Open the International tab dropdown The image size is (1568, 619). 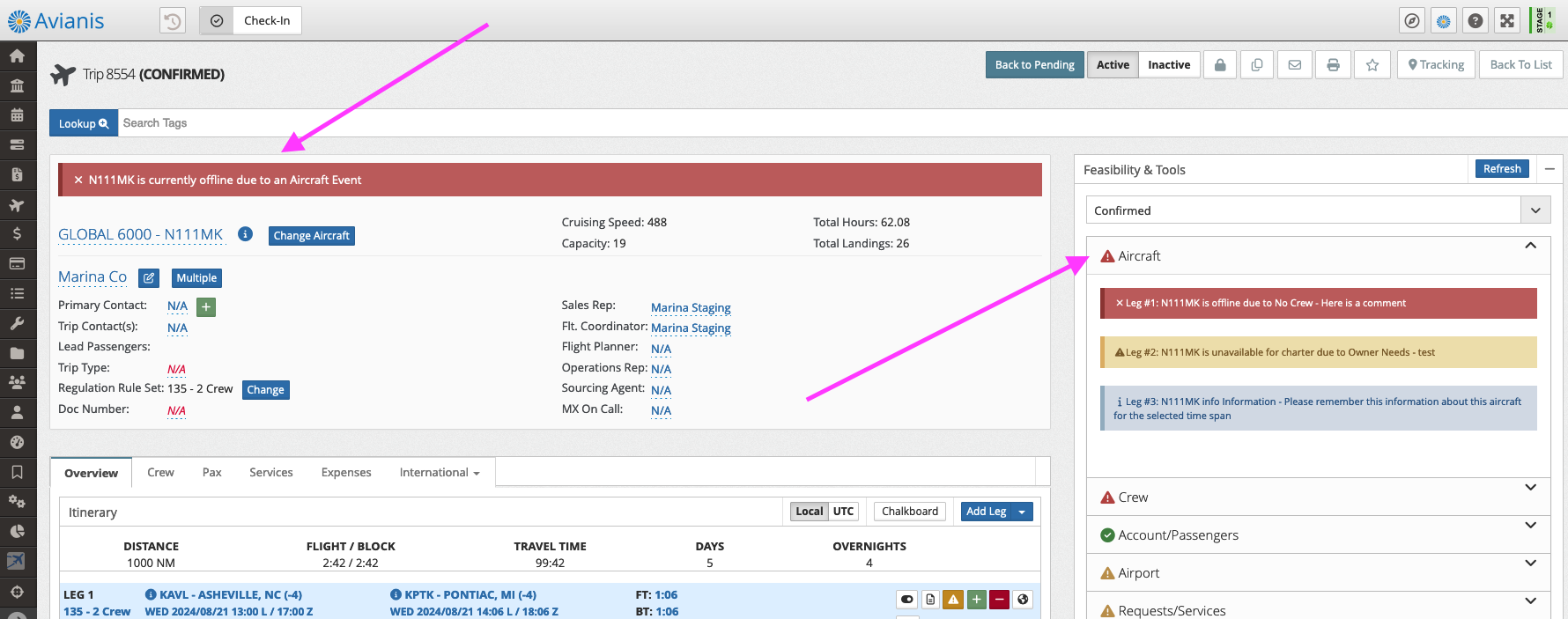[x=440, y=473]
